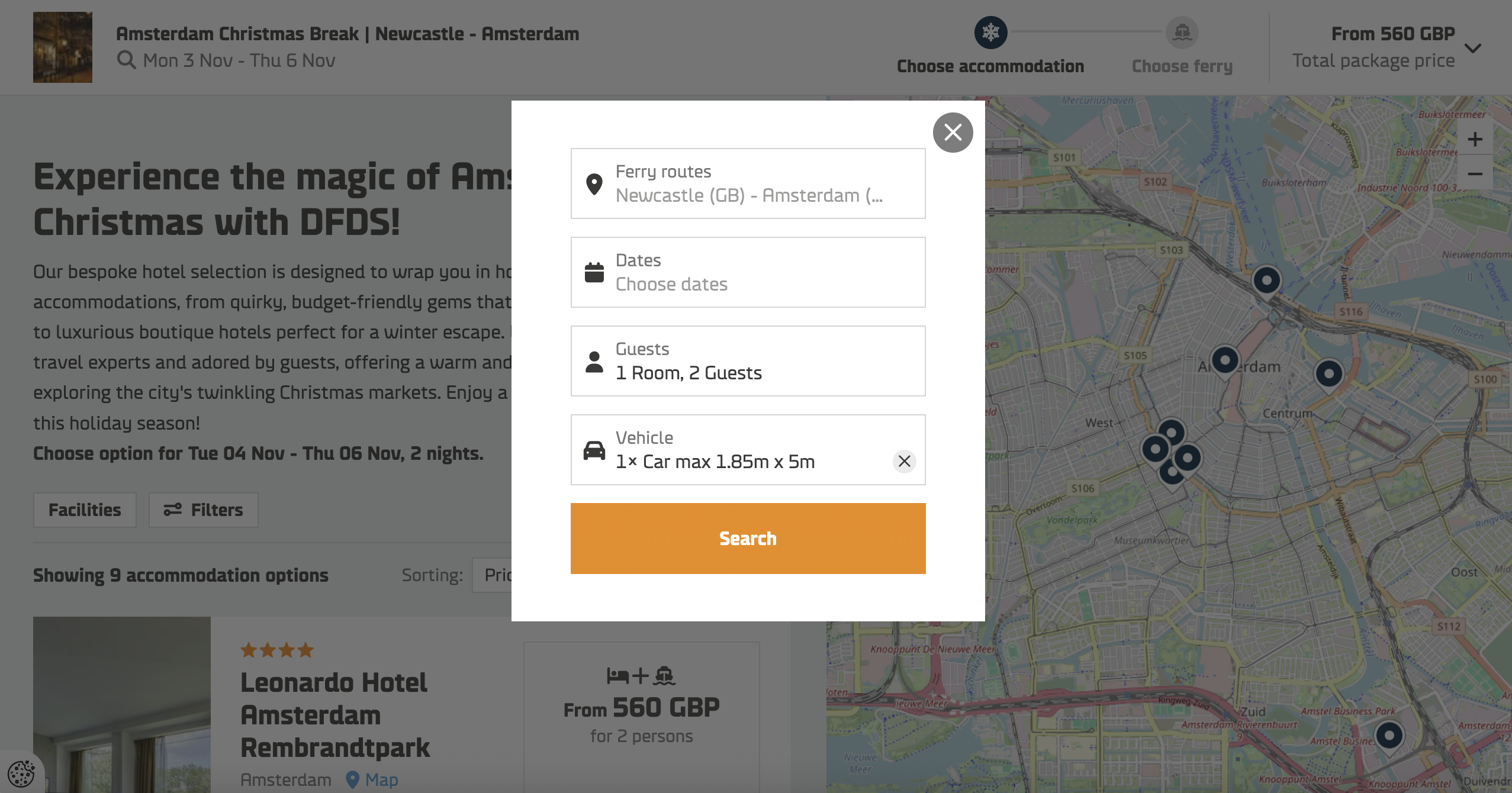Click the Choose ferry step label
This screenshot has width=1512, height=793.
[x=1182, y=66]
